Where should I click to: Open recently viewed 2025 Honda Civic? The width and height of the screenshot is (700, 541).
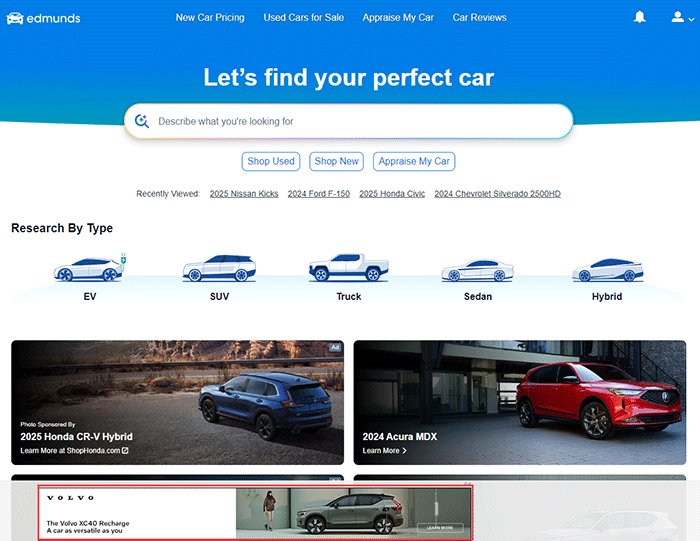(x=392, y=194)
